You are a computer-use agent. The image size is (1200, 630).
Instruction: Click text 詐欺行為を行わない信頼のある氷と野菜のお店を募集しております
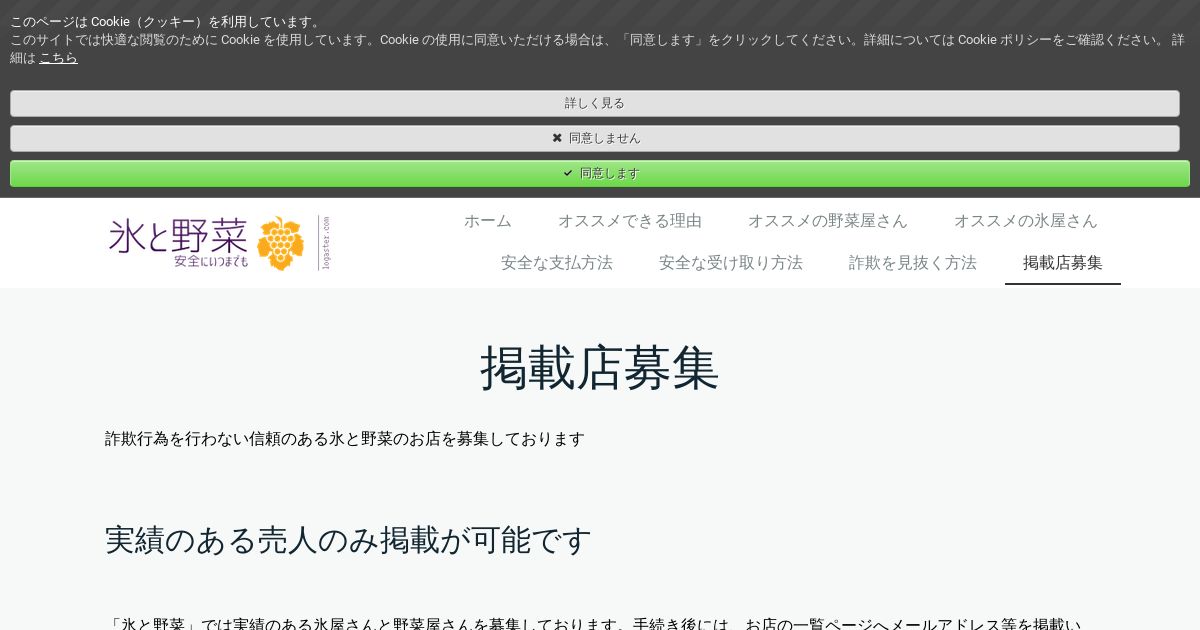click(345, 439)
